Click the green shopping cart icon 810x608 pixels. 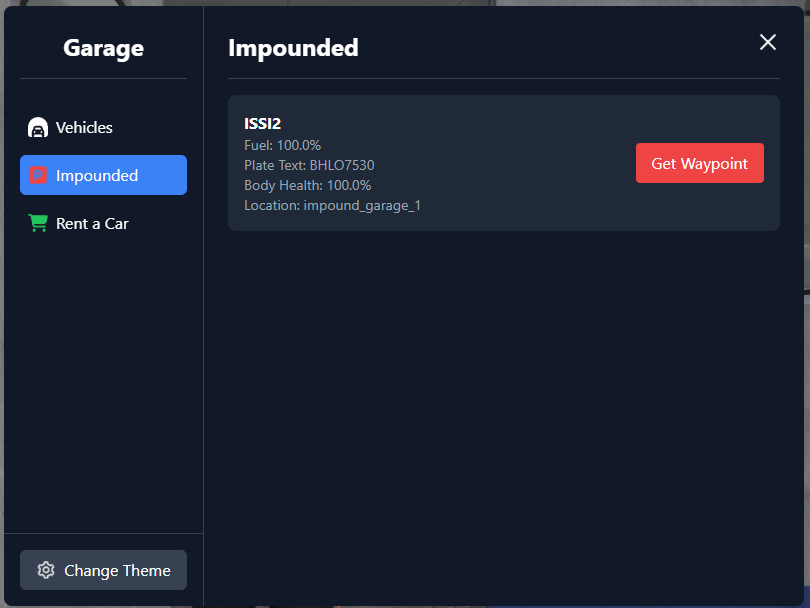pos(38,224)
